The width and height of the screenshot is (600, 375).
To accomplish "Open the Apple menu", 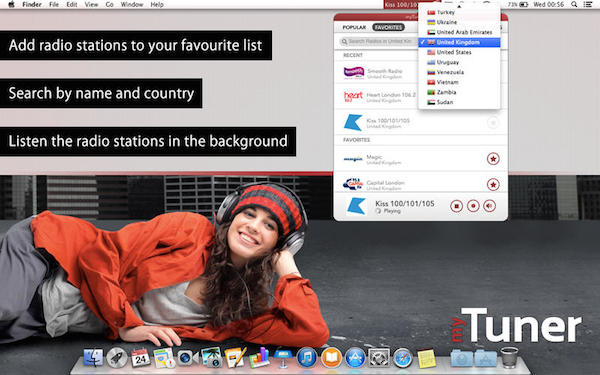I will (x=11, y=5).
